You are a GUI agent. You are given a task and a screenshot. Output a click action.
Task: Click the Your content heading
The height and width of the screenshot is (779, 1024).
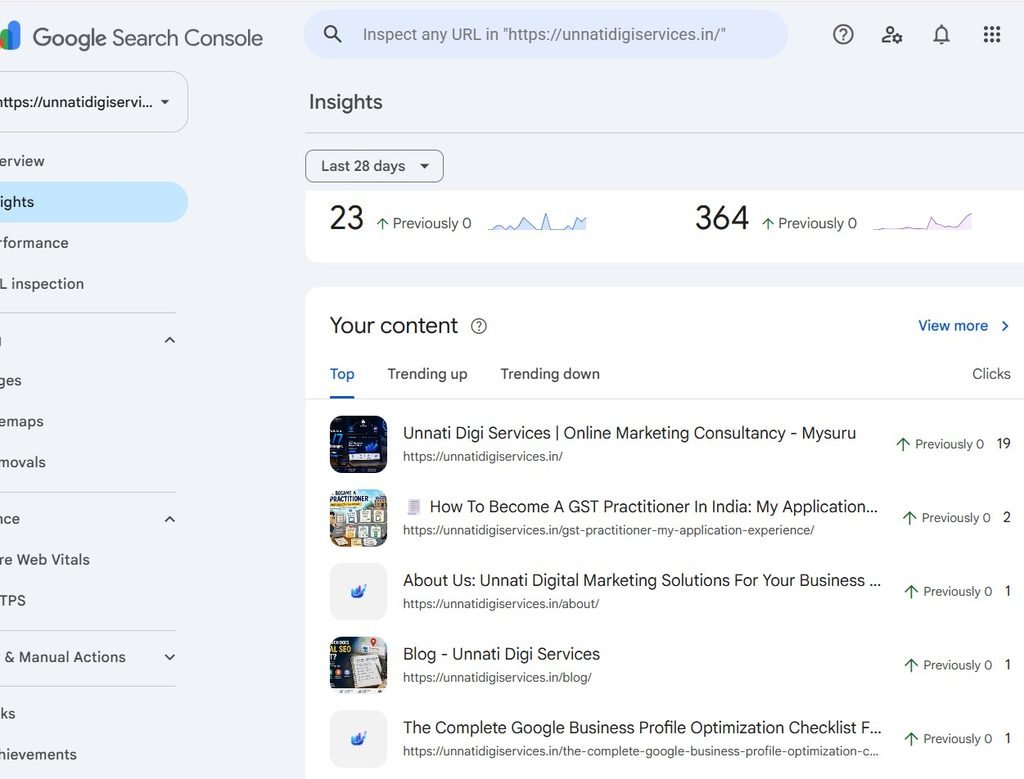coord(394,326)
